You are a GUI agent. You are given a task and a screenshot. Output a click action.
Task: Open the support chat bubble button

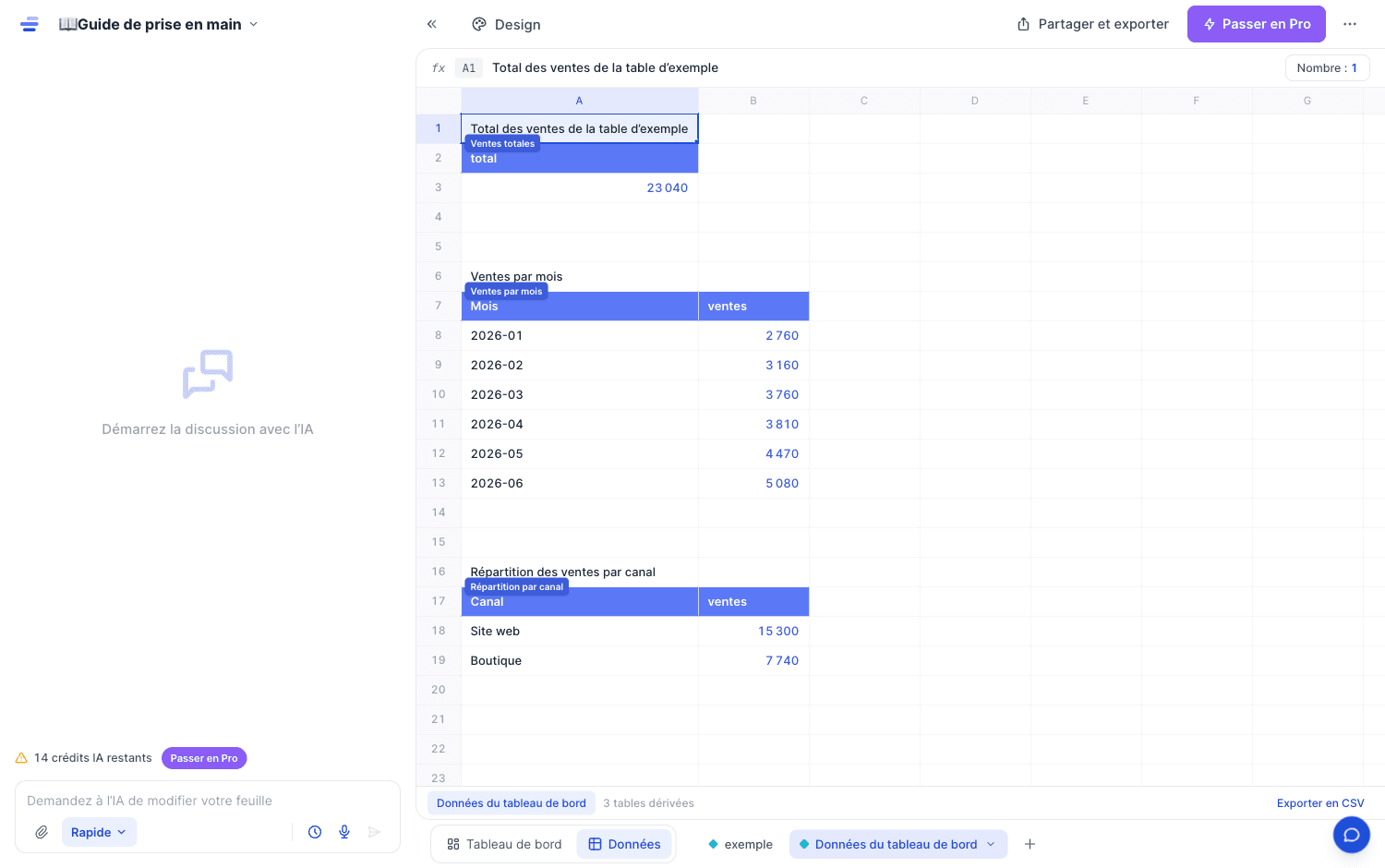point(1352,835)
